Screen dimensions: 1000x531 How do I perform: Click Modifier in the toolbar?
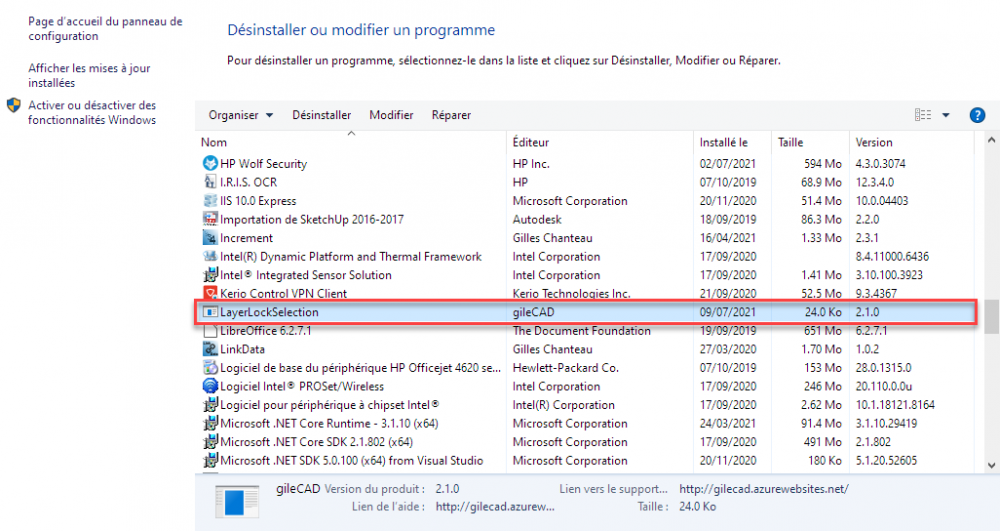(x=391, y=115)
